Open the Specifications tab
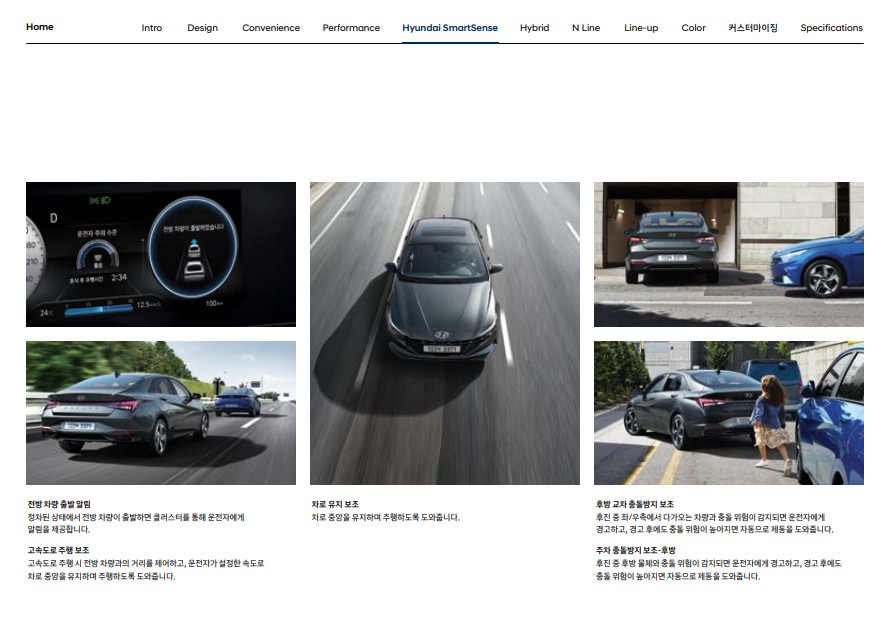Image resolution: width=889 pixels, height=623 pixels. click(831, 28)
